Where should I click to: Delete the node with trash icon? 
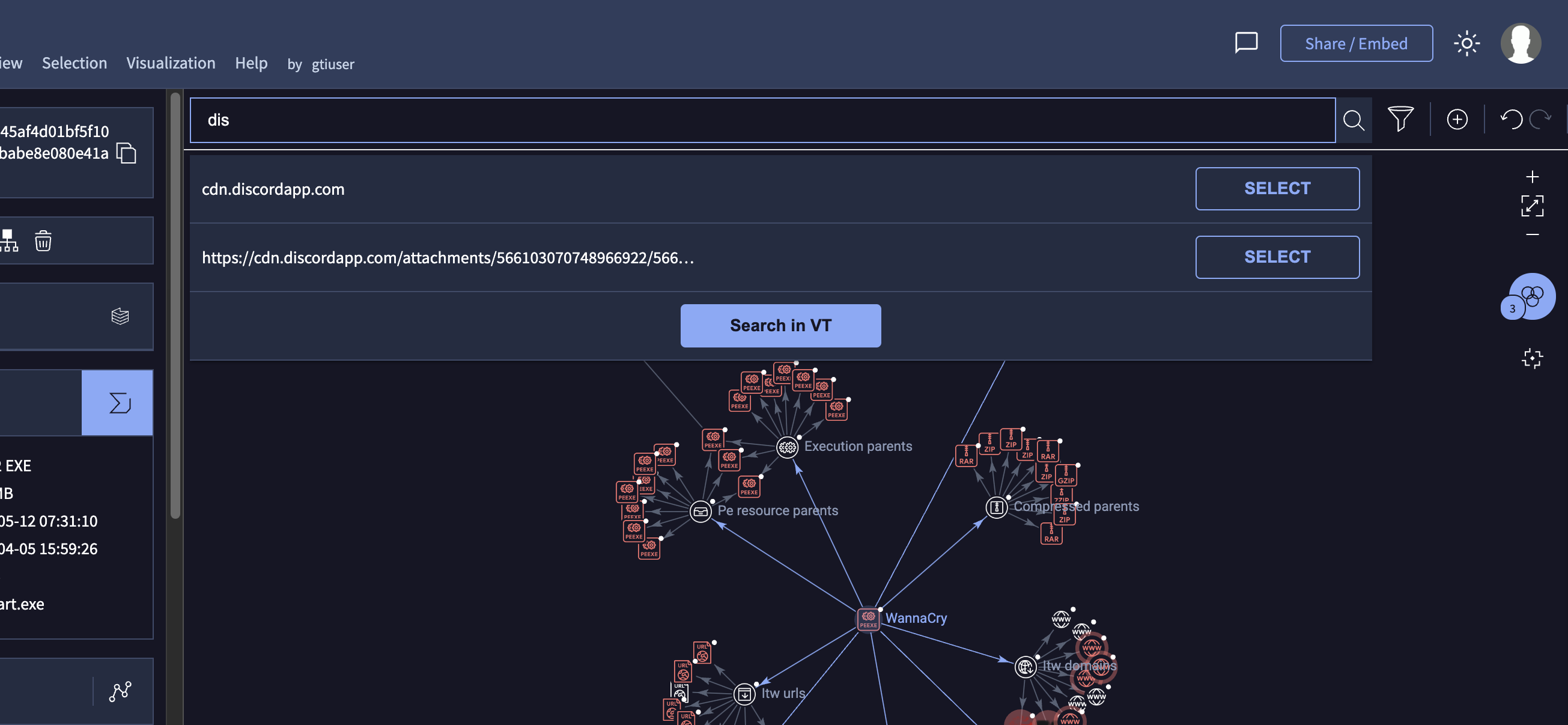point(43,240)
